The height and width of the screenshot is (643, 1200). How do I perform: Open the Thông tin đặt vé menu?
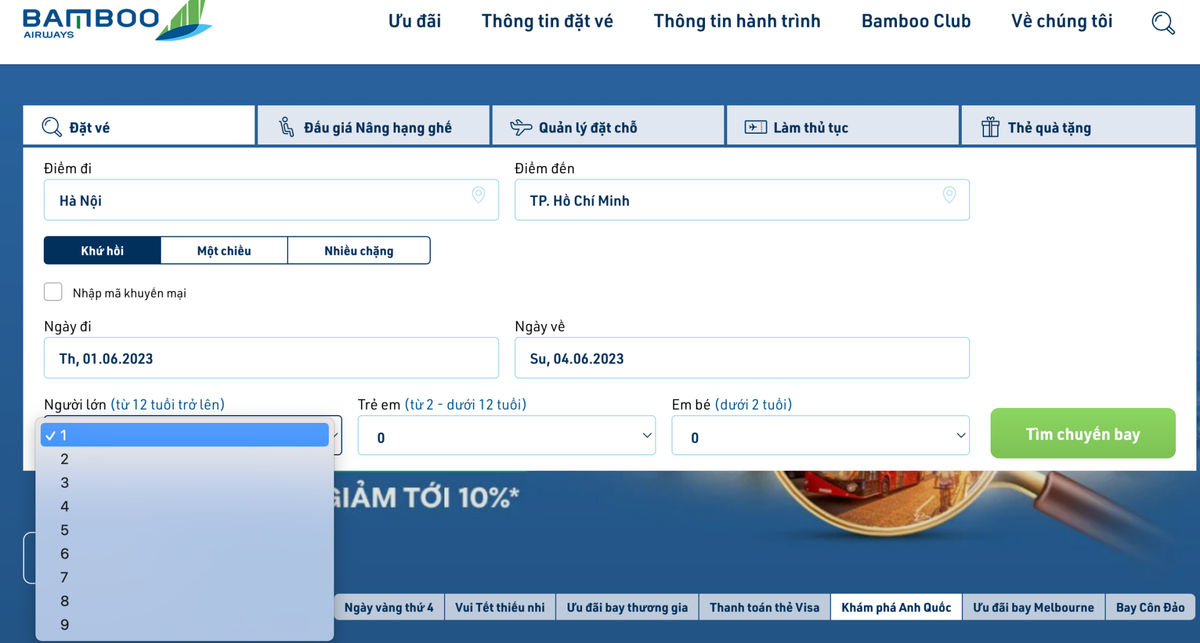547,21
